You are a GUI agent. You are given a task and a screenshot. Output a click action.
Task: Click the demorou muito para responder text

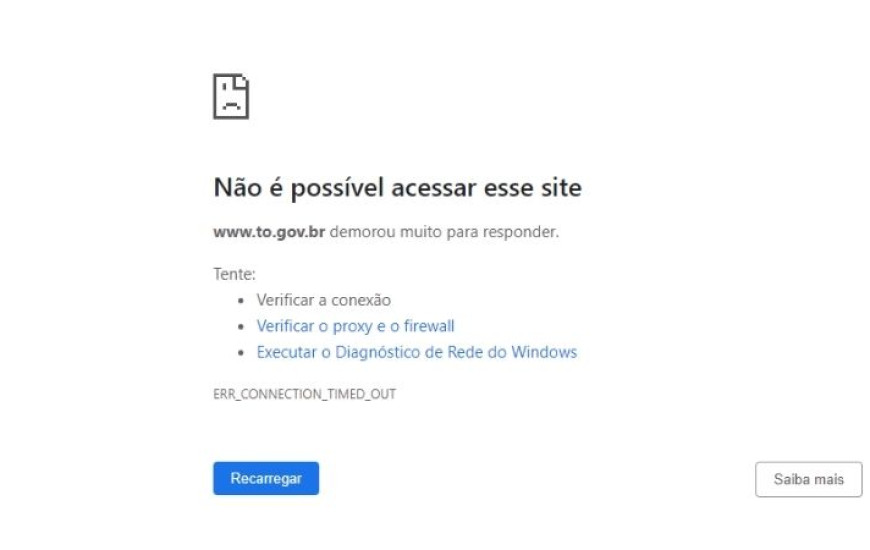(x=444, y=232)
